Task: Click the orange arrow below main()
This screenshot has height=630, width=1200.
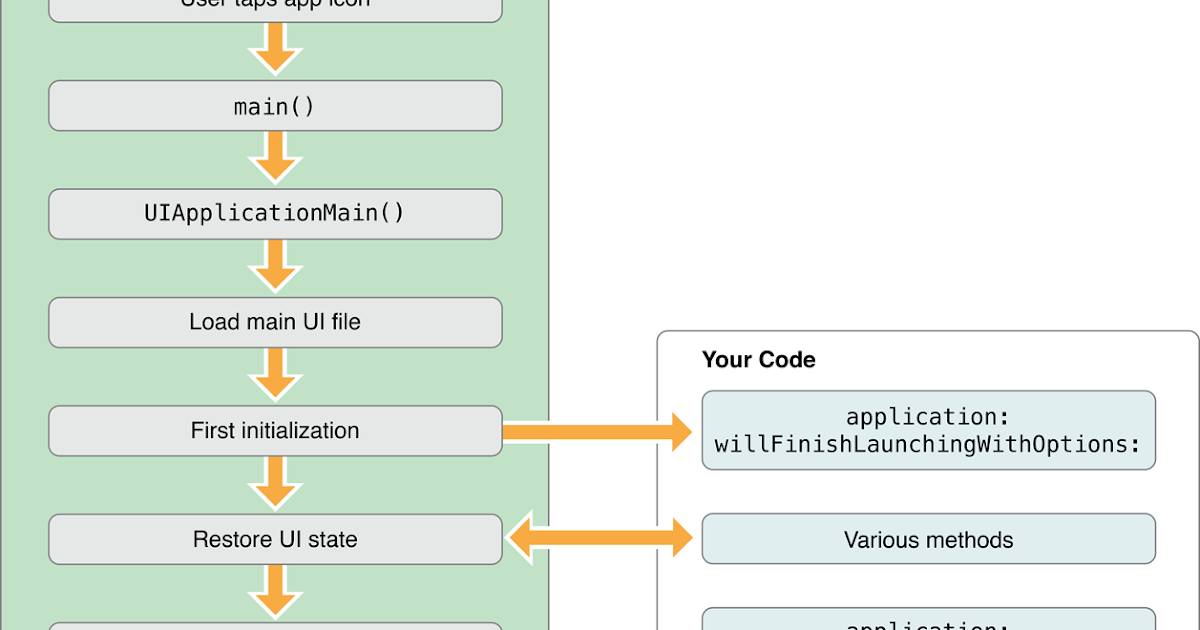Action: pos(275,158)
